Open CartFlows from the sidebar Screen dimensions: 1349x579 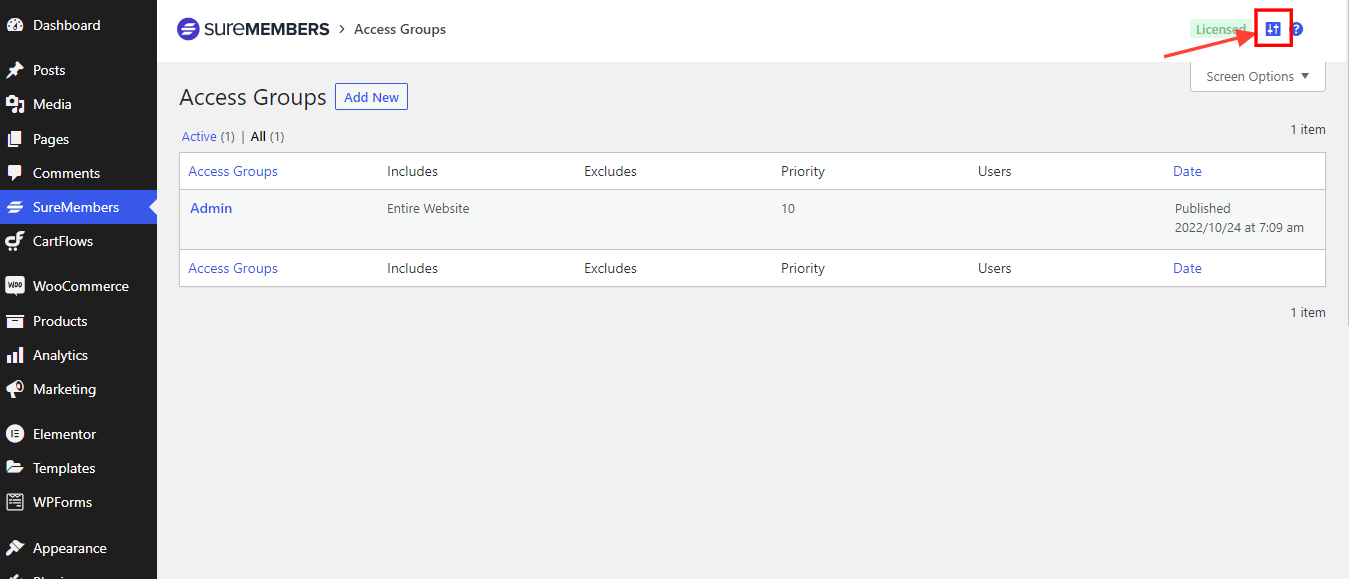[62, 241]
